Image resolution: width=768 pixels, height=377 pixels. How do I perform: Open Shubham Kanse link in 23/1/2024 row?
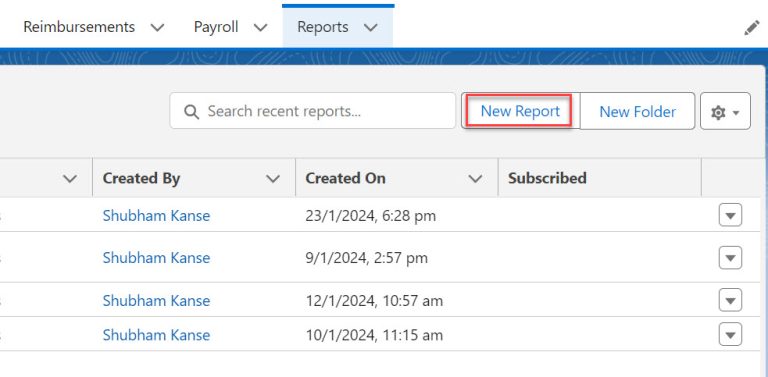click(x=156, y=215)
